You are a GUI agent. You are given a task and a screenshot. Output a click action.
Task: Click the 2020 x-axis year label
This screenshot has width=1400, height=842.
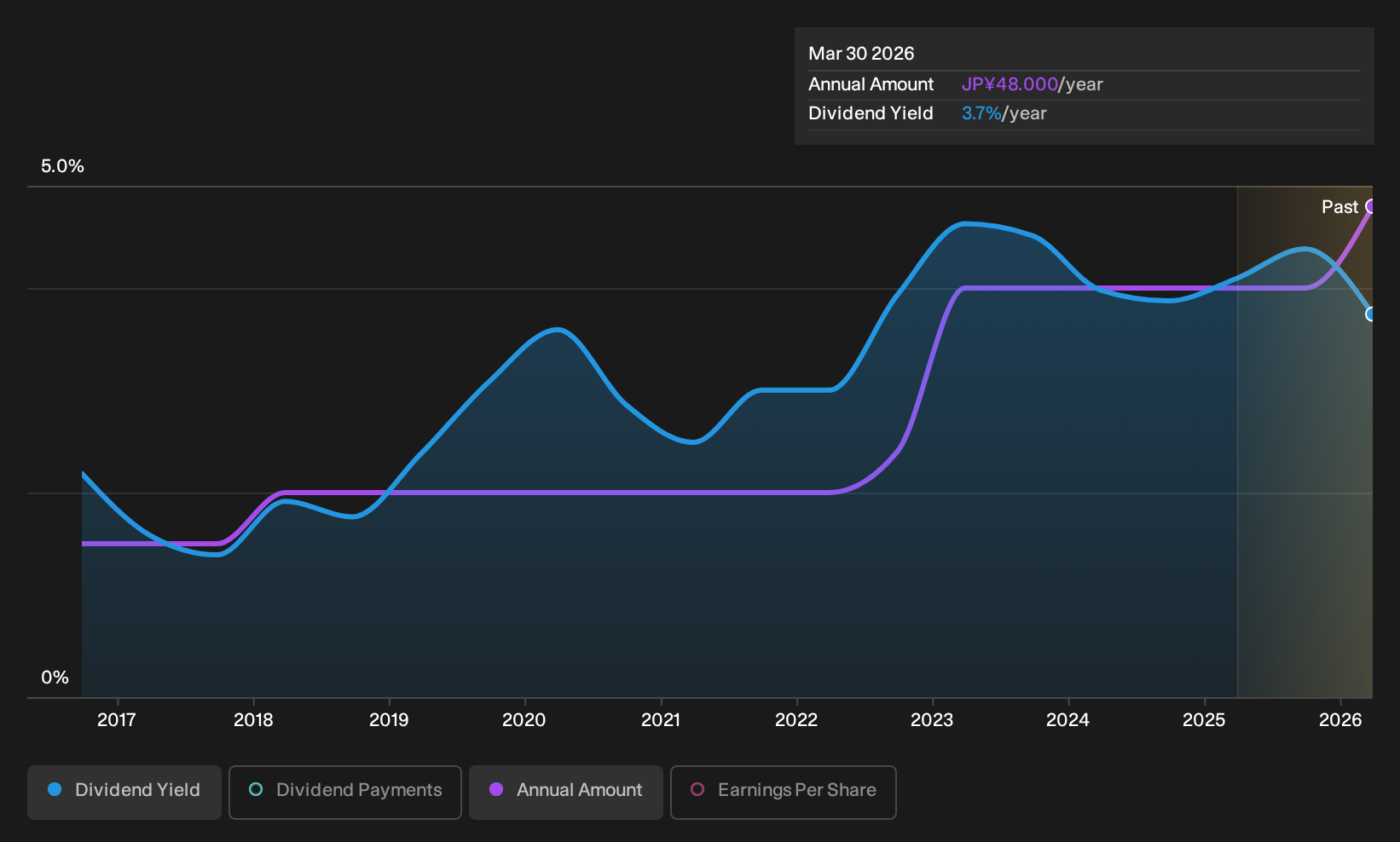pos(524,720)
